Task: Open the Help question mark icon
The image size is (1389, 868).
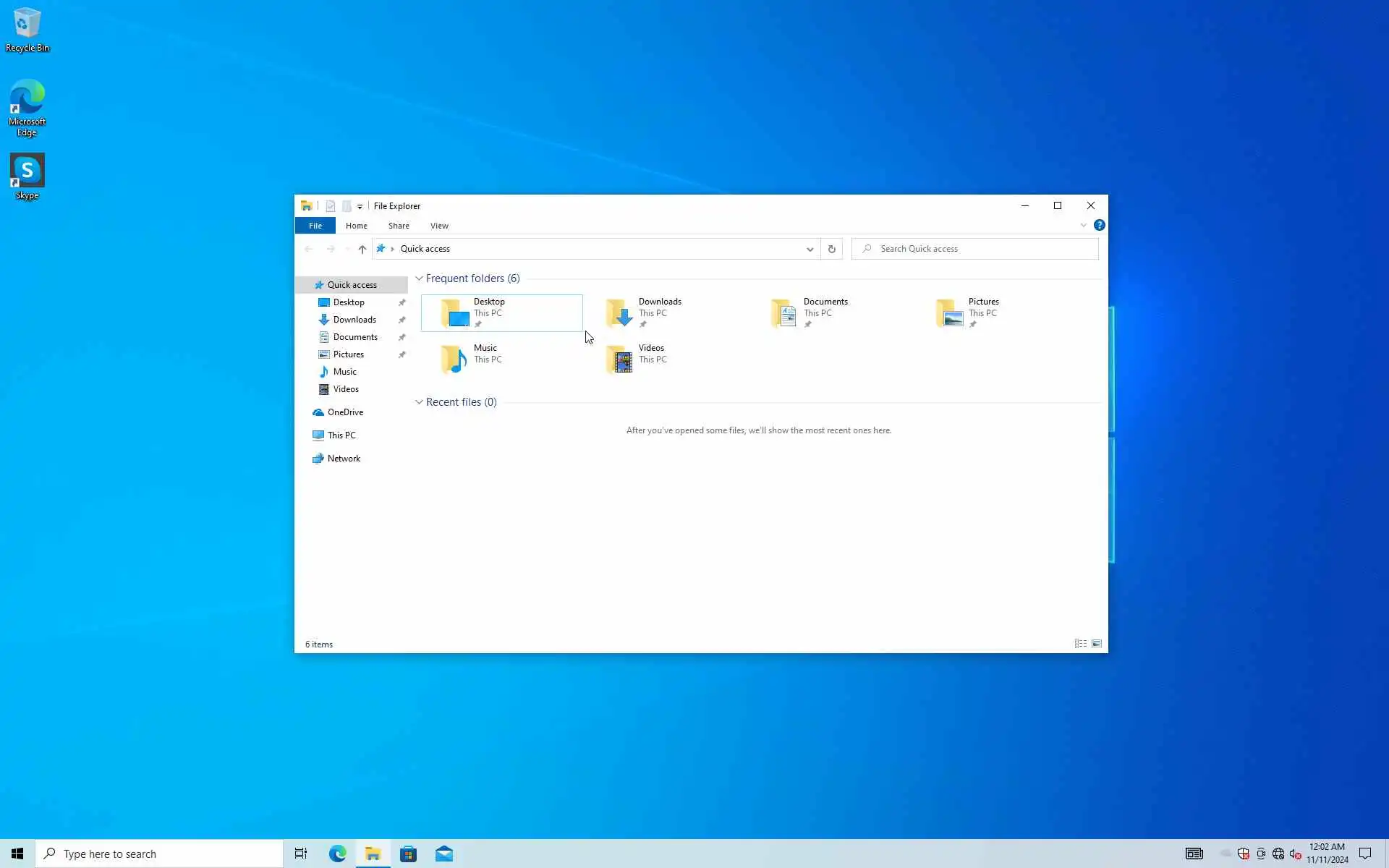Action: 1099,225
